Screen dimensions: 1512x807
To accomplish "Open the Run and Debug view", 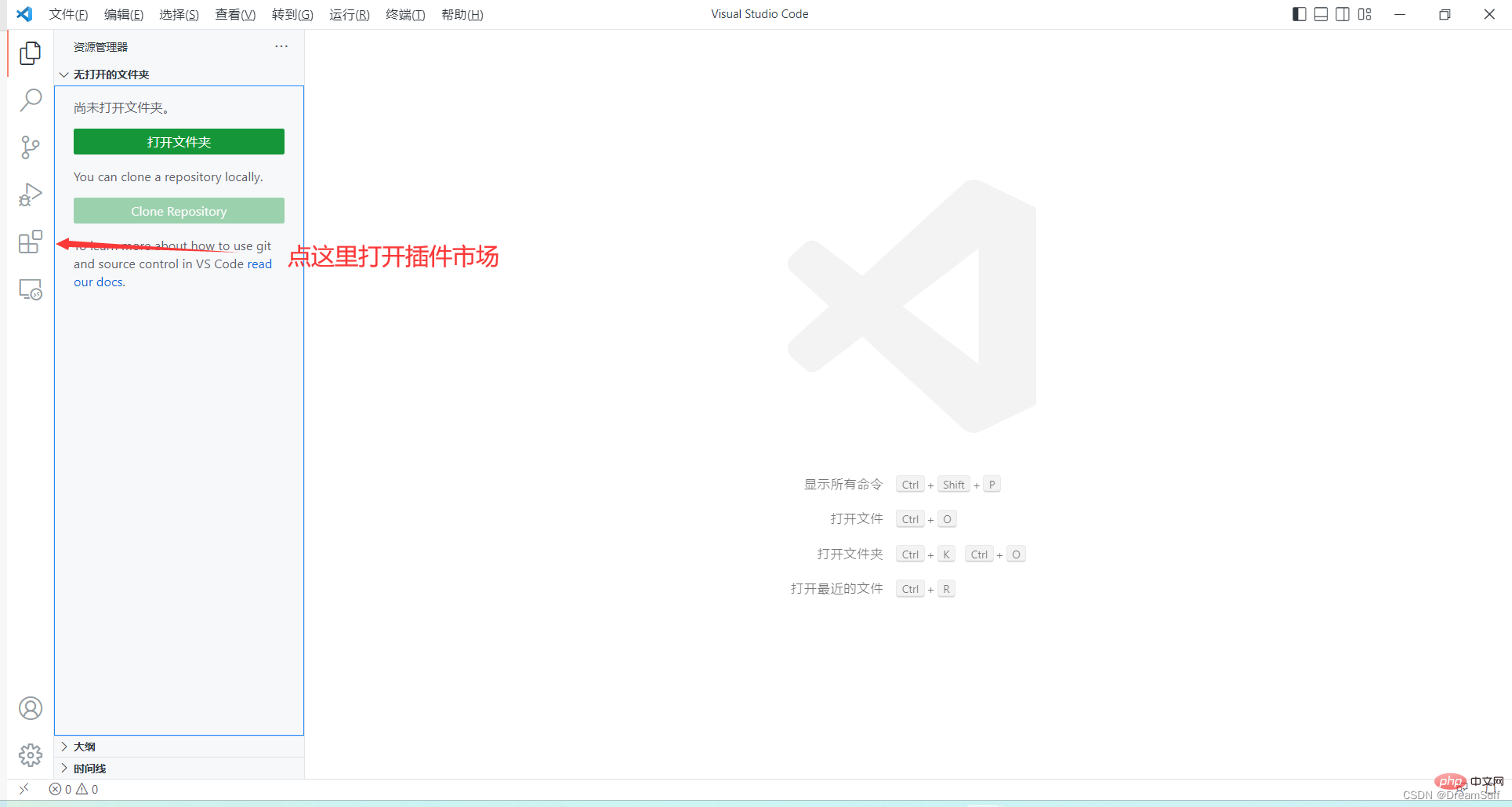I will (30, 194).
